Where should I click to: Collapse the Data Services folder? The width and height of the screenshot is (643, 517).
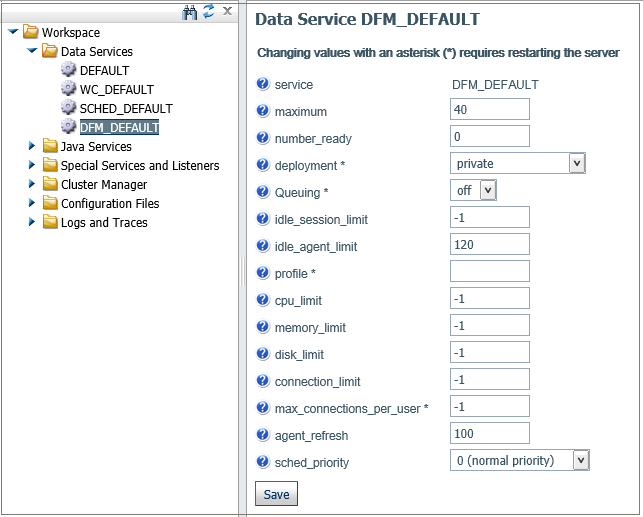32,51
